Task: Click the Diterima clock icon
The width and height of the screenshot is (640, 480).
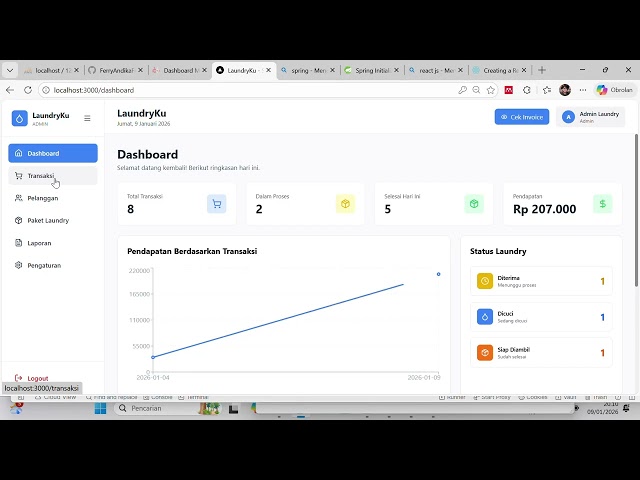Action: point(485,281)
